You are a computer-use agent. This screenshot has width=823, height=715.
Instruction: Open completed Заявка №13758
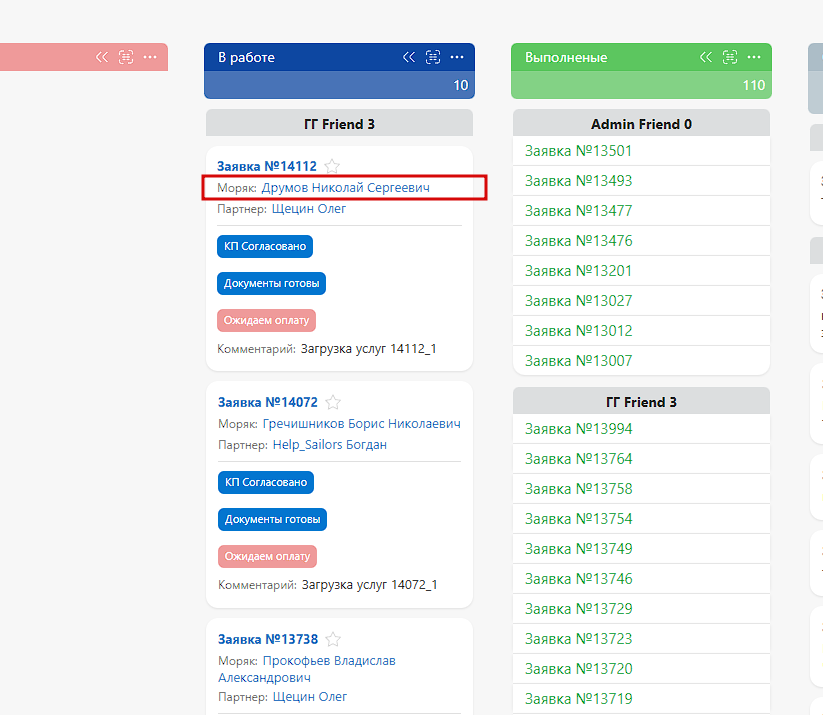point(578,489)
